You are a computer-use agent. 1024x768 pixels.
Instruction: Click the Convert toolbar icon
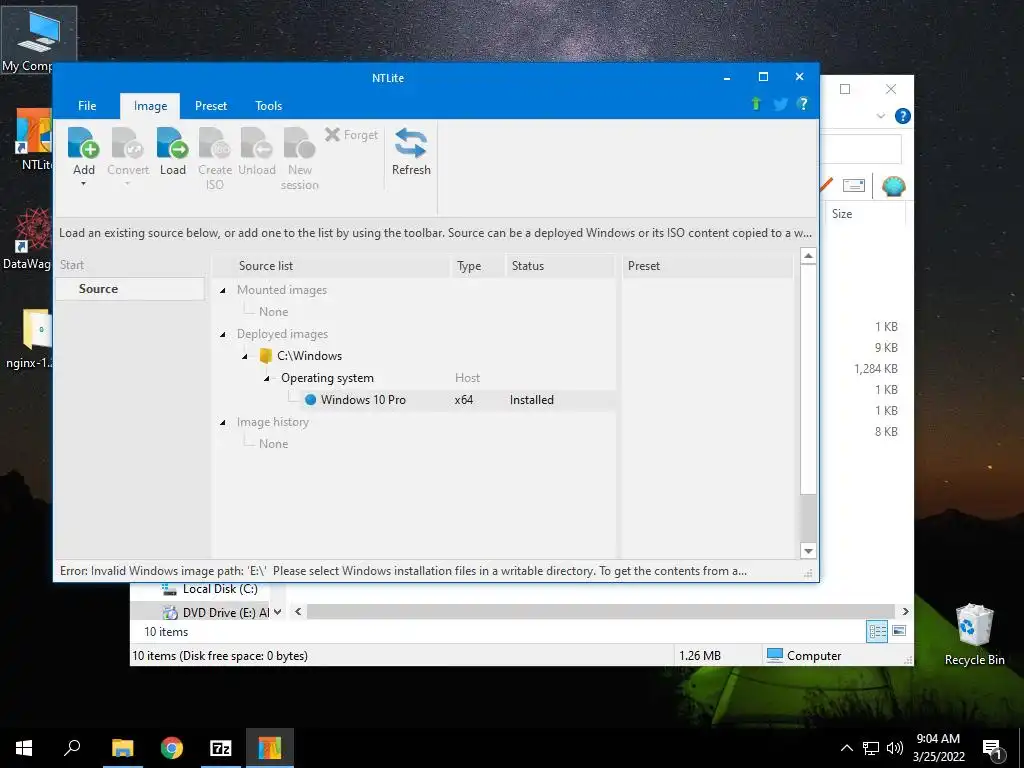point(128,143)
